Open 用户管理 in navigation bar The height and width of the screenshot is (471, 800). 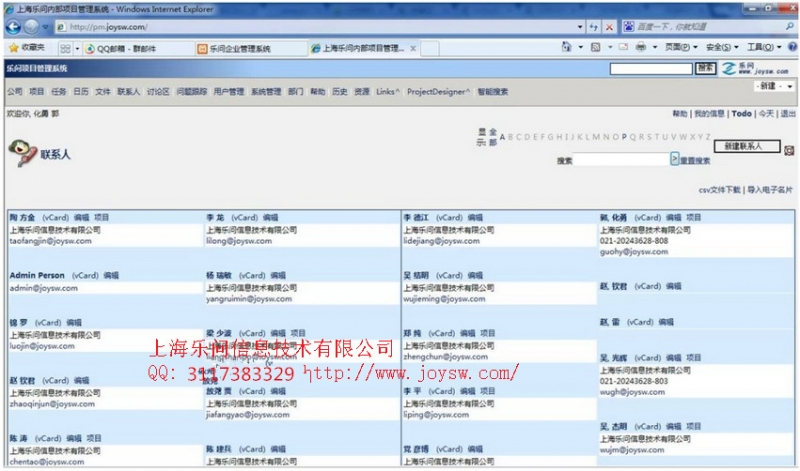(x=229, y=91)
